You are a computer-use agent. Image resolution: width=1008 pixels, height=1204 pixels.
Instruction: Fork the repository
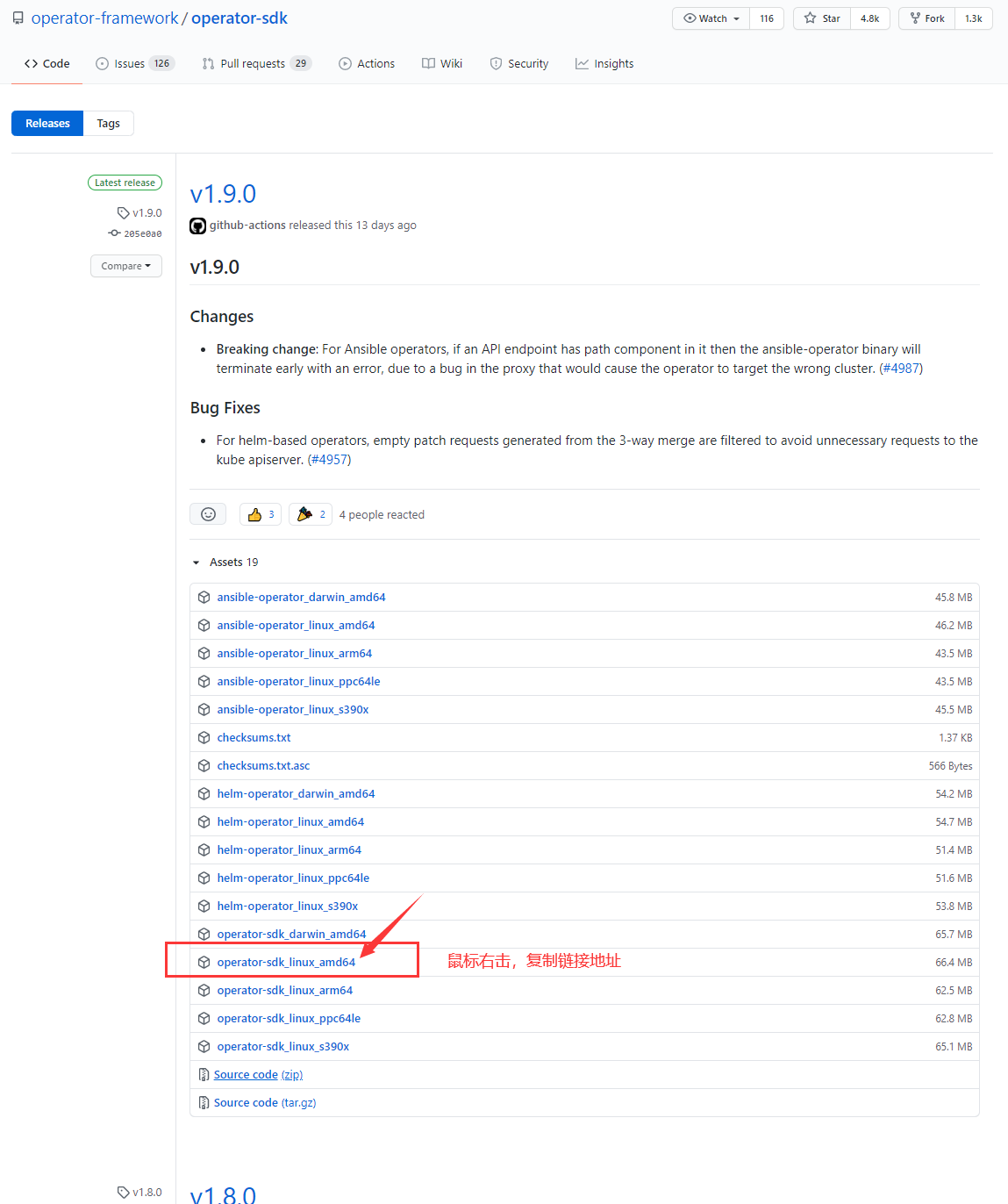pyautogui.click(x=927, y=18)
